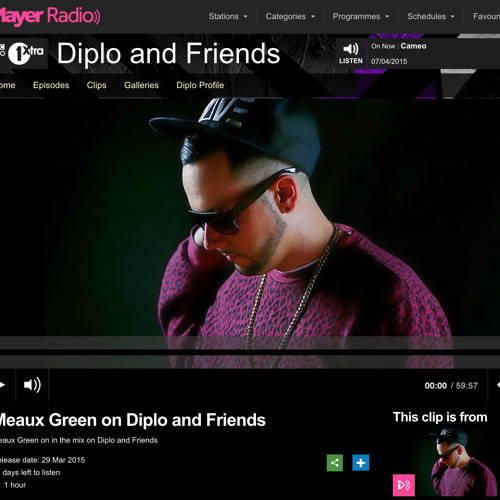The width and height of the screenshot is (500, 500).
Task: Open the Galleries tab
Action: (x=141, y=85)
